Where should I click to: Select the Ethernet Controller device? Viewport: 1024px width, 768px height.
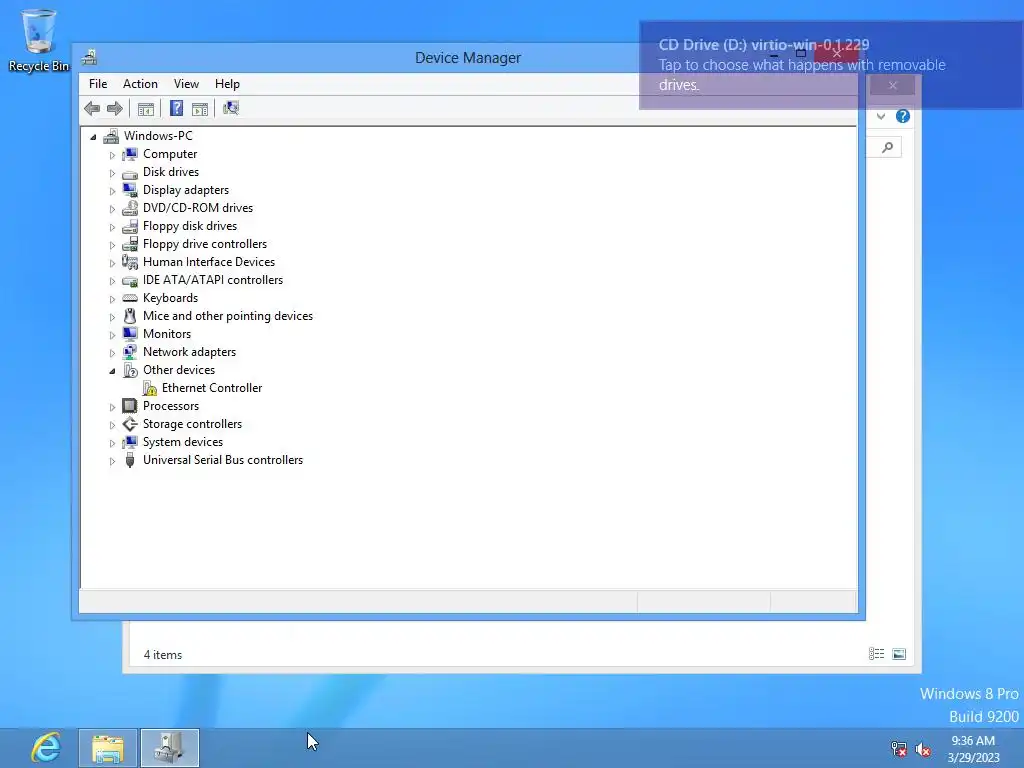[x=212, y=388]
